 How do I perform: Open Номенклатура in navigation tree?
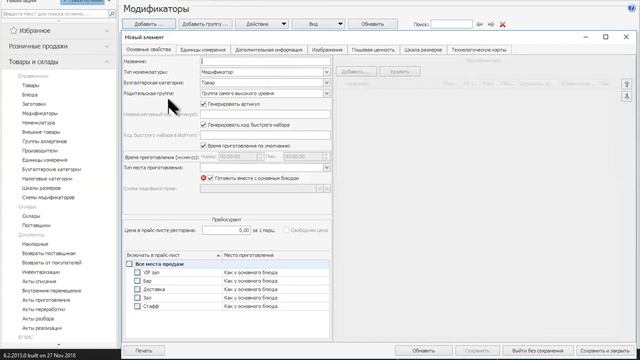pyautogui.click(x=38, y=123)
